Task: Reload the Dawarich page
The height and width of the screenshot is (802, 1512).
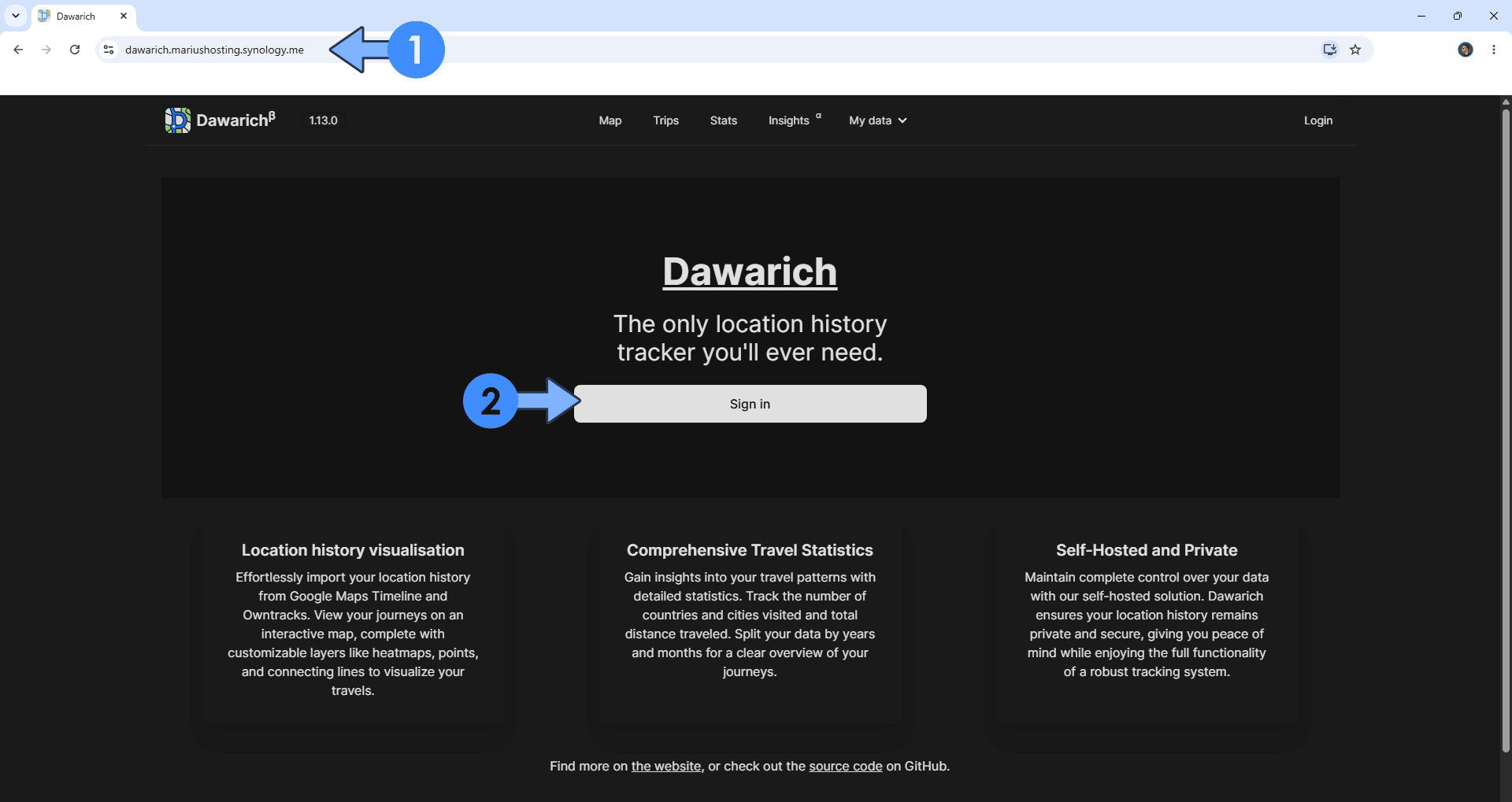Action: [75, 50]
